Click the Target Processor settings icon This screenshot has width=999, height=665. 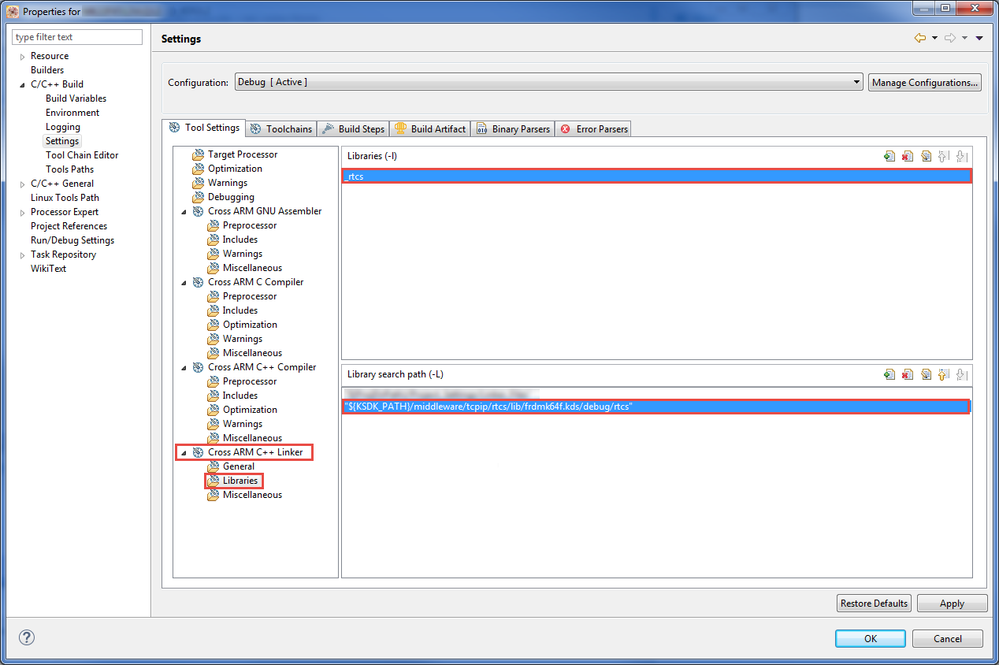coord(198,154)
